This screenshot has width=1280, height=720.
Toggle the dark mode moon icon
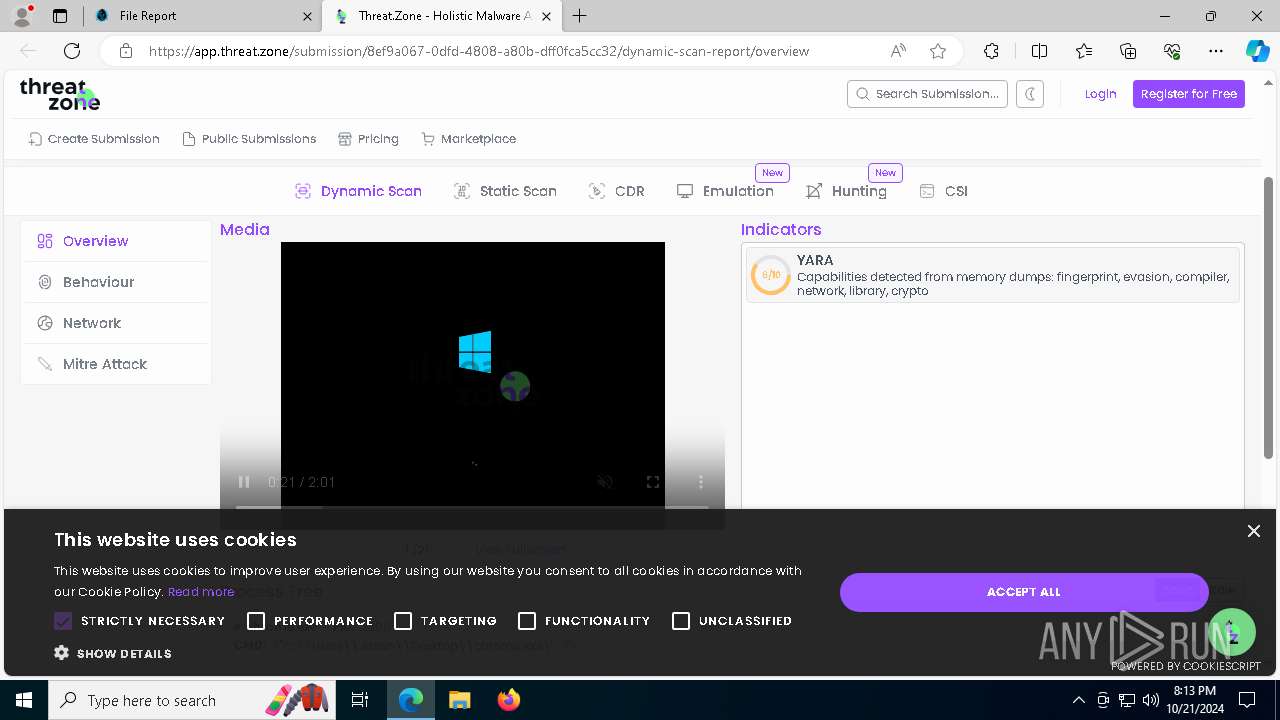pos(1029,94)
